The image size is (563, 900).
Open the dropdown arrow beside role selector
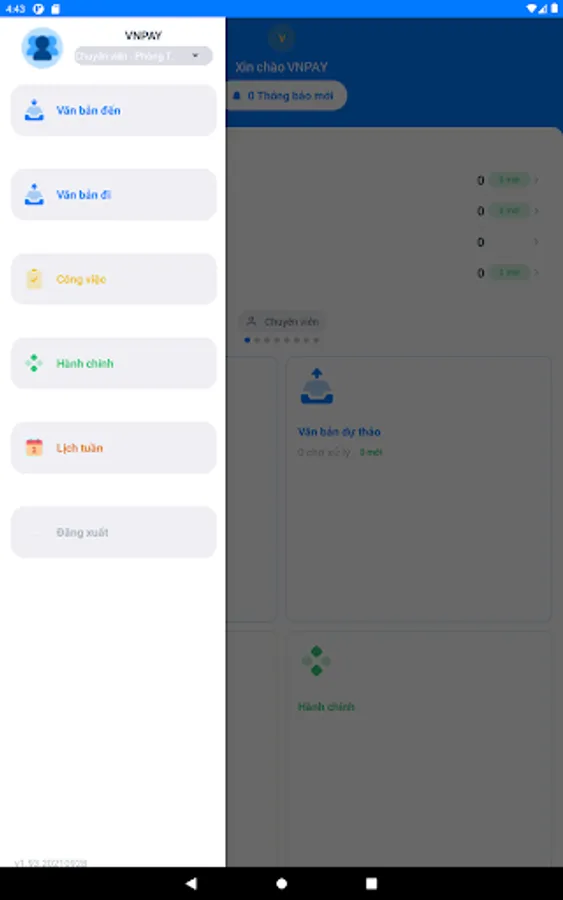click(195, 56)
